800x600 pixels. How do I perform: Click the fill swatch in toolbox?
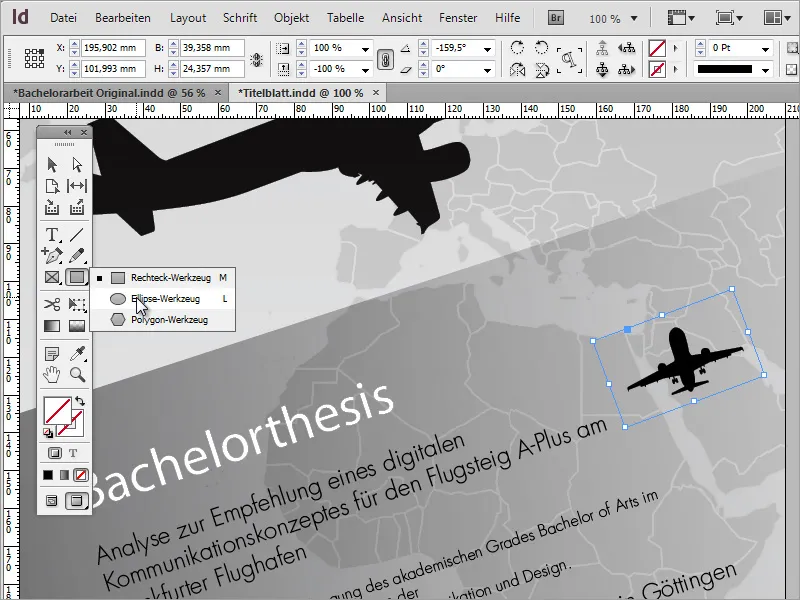[x=57, y=411]
